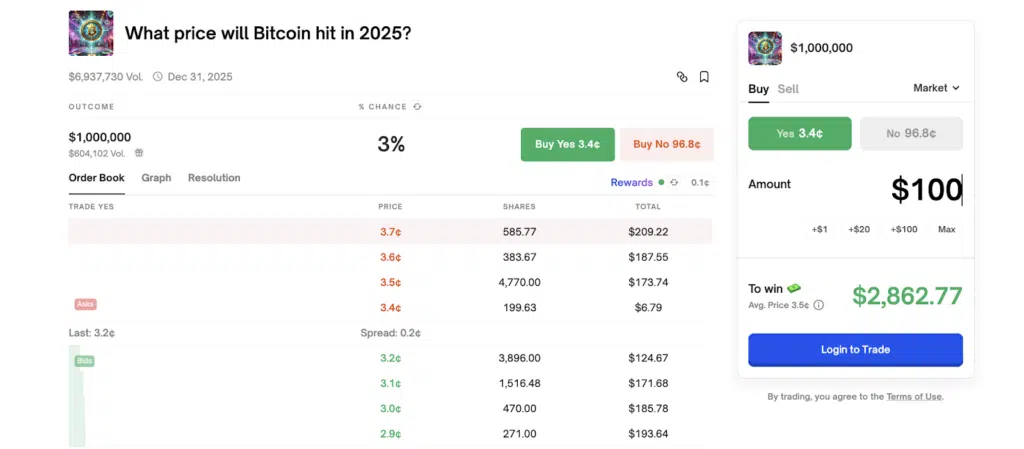Screen dimensions: 1024x449
Task: Switch to the Sell mode
Action: [x=788, y=89]
